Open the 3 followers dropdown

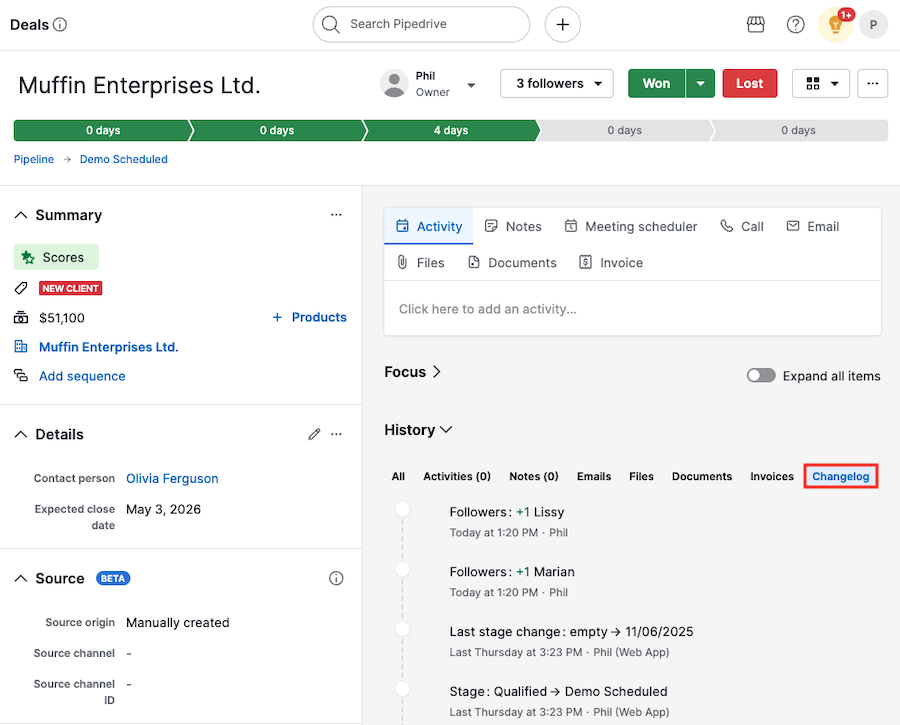pos(556,83)
